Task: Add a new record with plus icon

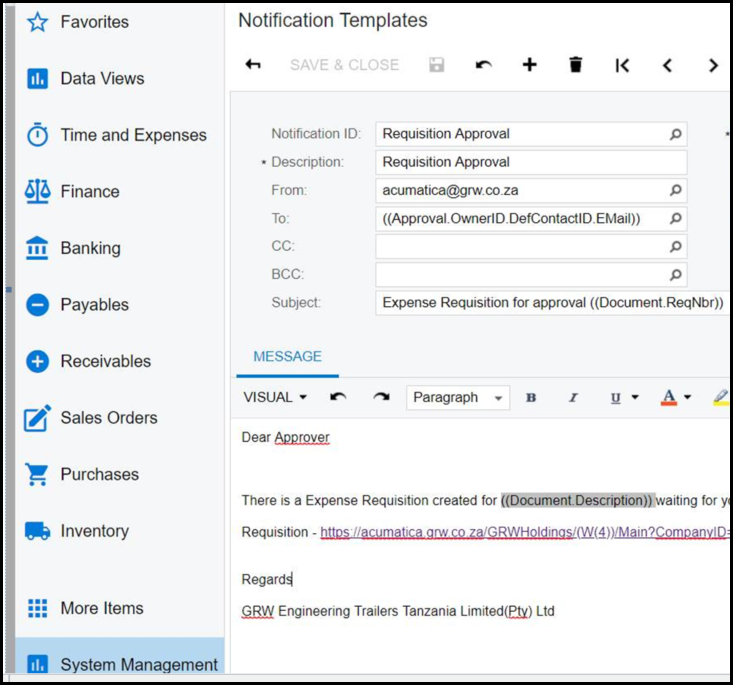Action: pyautogui.click(x=529, y=65)
